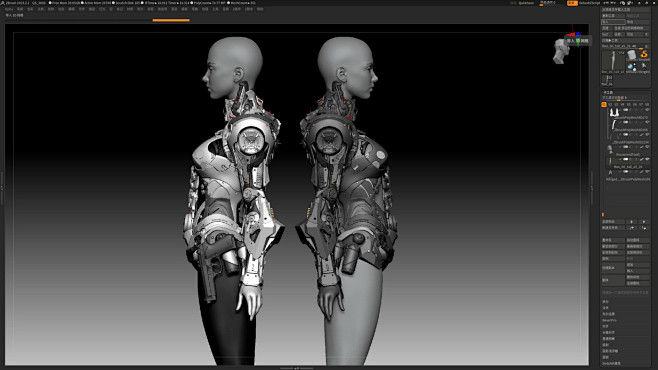Toggle the white pill switch on RecoveredTool1 row
This screenshot has width=658, height=370.
pos(625,147)
